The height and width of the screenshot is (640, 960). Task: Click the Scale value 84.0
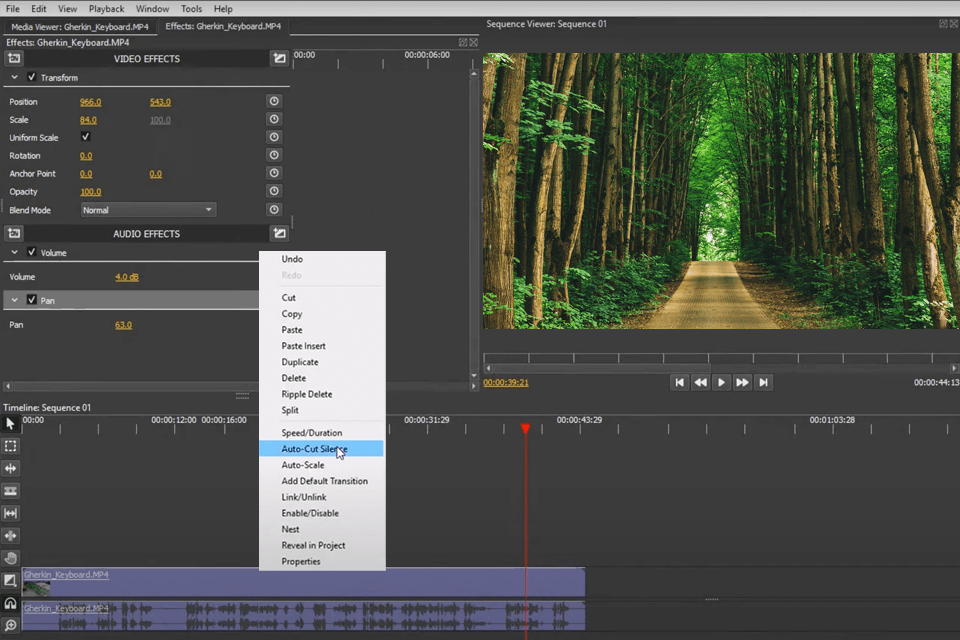tap(88, 119)
